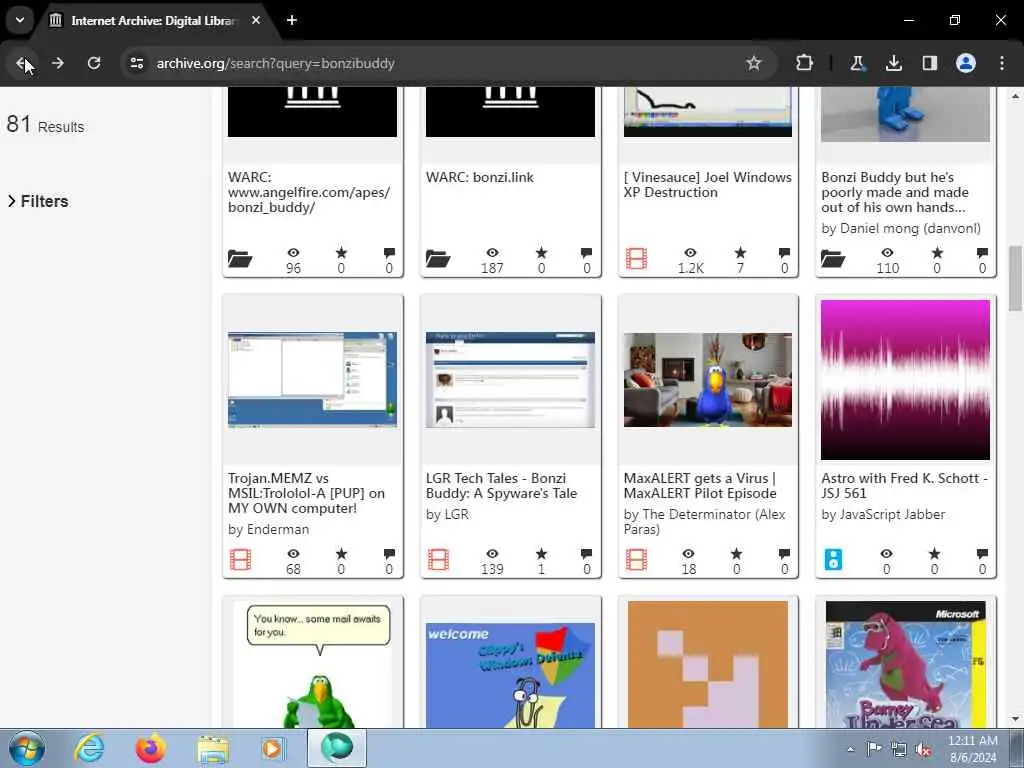1024x768 pixels.
Task: Click the pink audio waveform thumbnail
Action: pos(905,379)
